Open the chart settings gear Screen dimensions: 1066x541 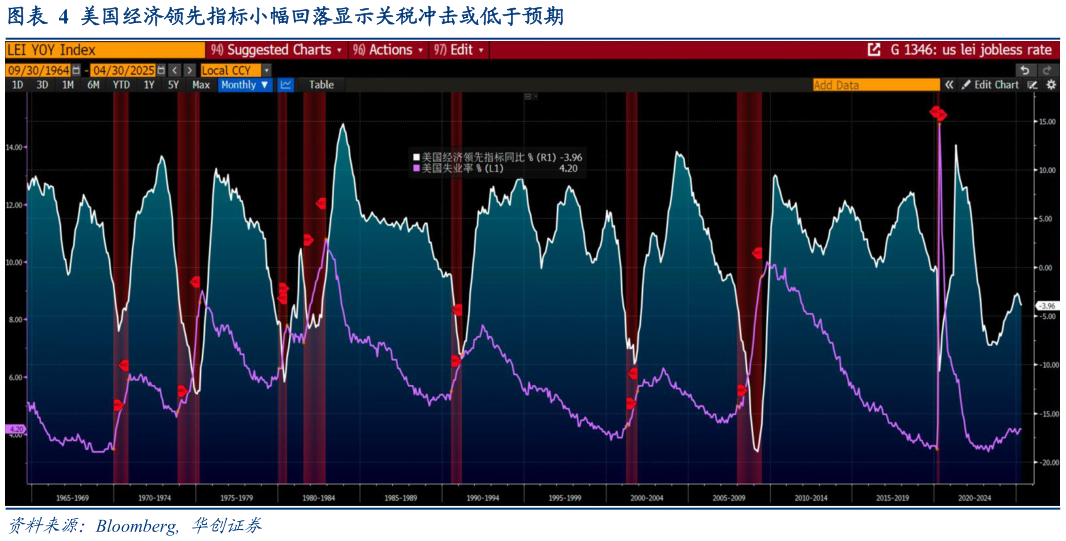(1051, 85)
